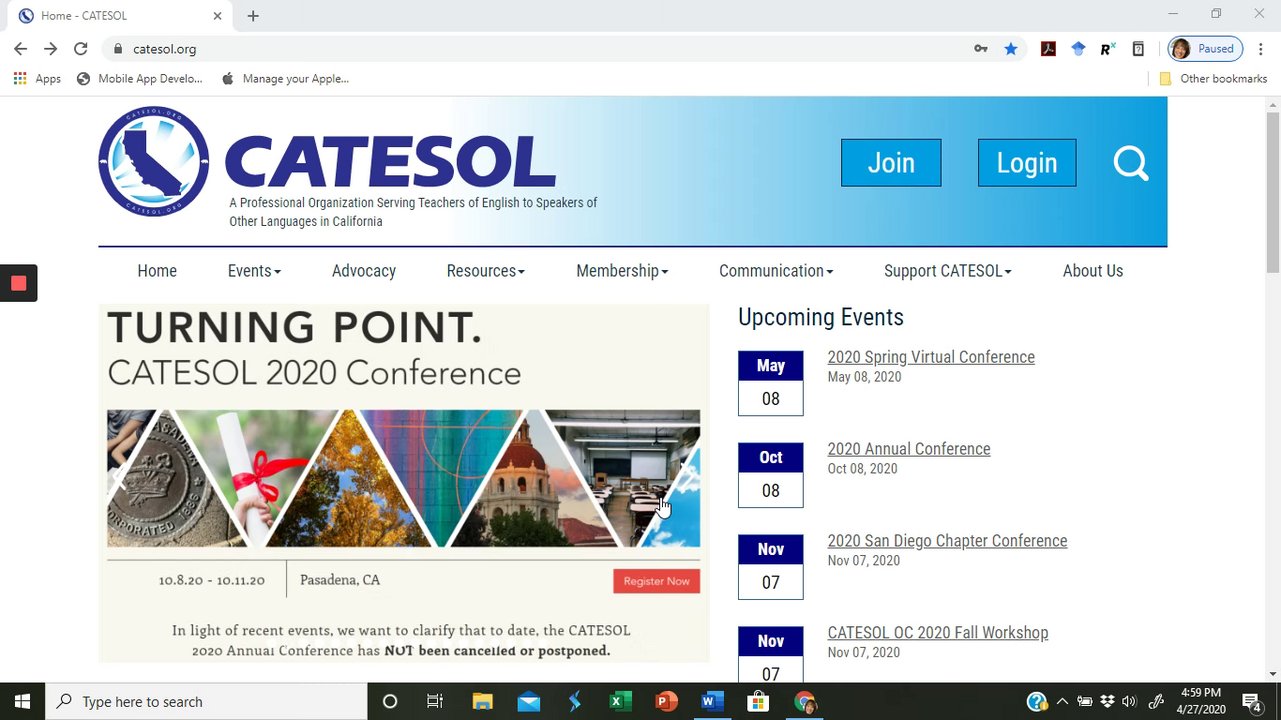Open 2020 San Diego Chapter Conference link
Viewport: 1281px width, 720px height.
click(947, 541)
